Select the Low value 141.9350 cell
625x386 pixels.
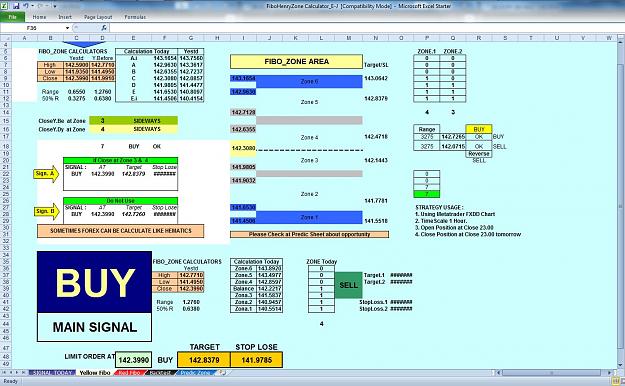tap(77, 72)
